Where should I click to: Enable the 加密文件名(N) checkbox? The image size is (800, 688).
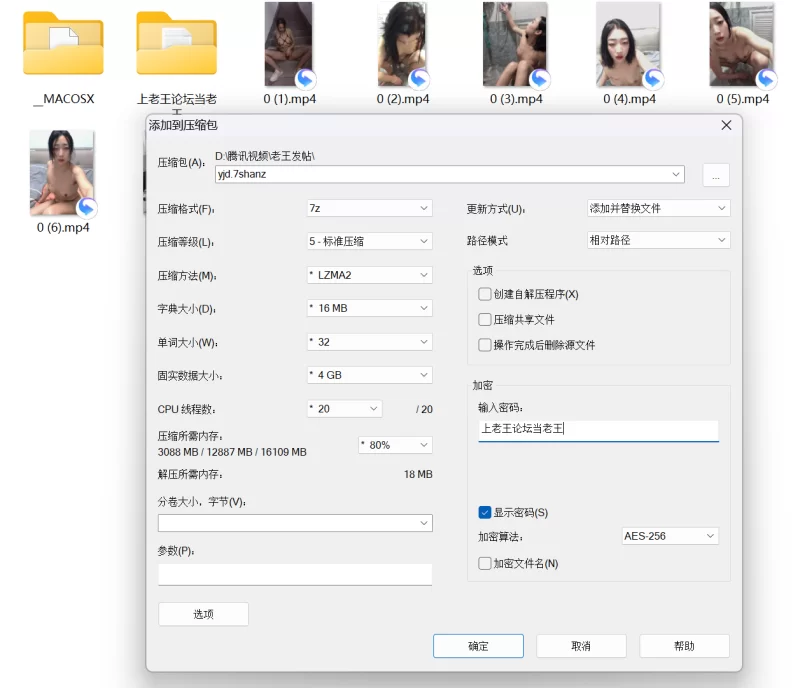click(x=485, y=563)
